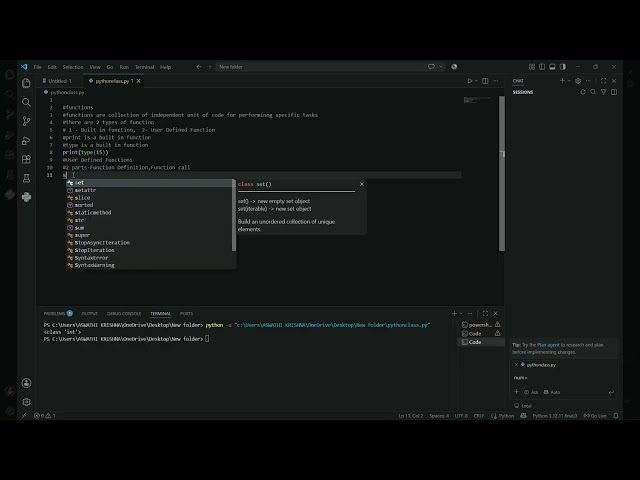Open Python 3.12 interpreter selector in status bar
This screenshot has height=480, width=640.
[x=555, y=416]
